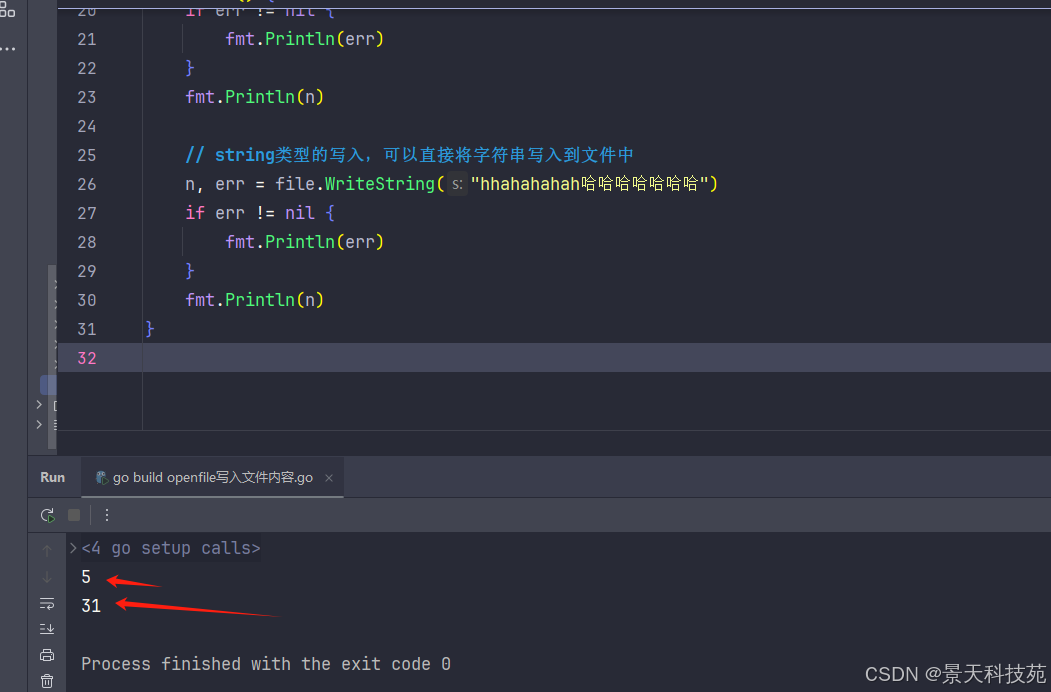The height and width of the screenshot is (692, 1051).
Task: Close the go build openfile run tab
Action: (x=327, y=477)
